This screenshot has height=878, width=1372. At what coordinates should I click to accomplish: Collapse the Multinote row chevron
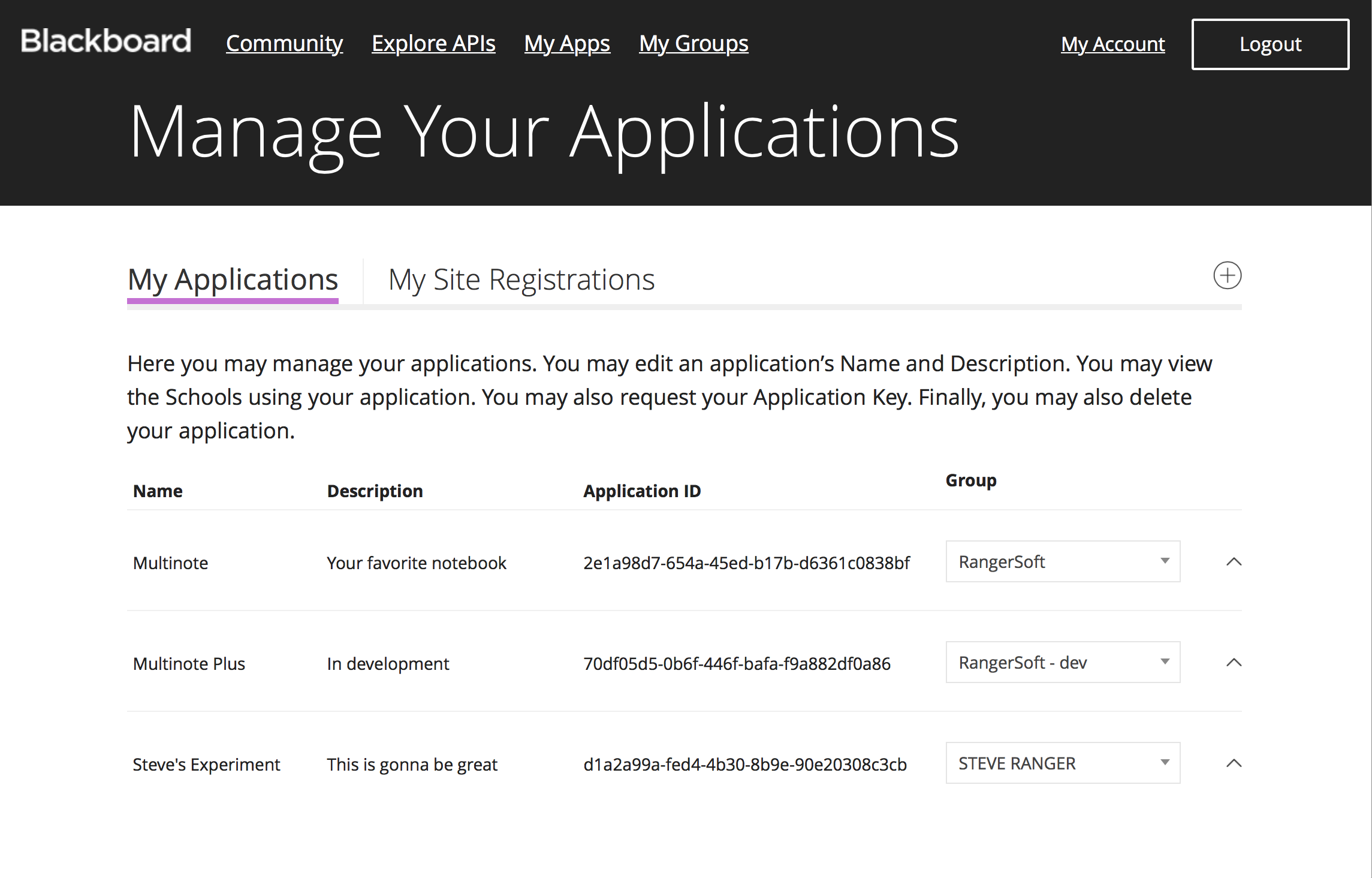(1234, 562)
